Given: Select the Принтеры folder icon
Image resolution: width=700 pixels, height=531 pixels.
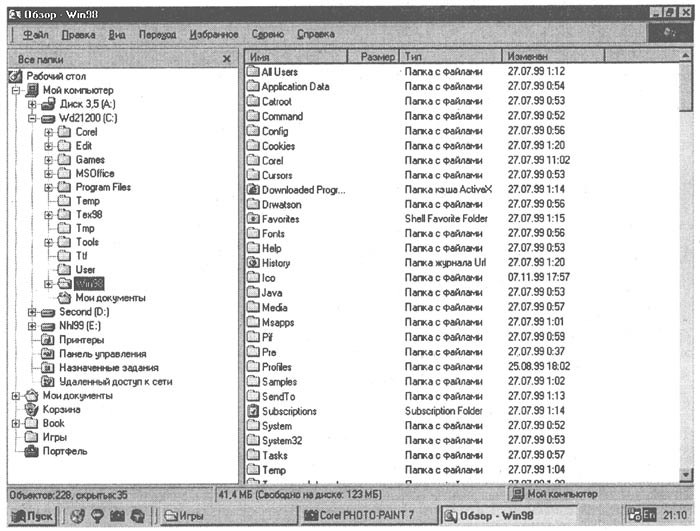Looking at the screenshot, I should tap(48, 340).
